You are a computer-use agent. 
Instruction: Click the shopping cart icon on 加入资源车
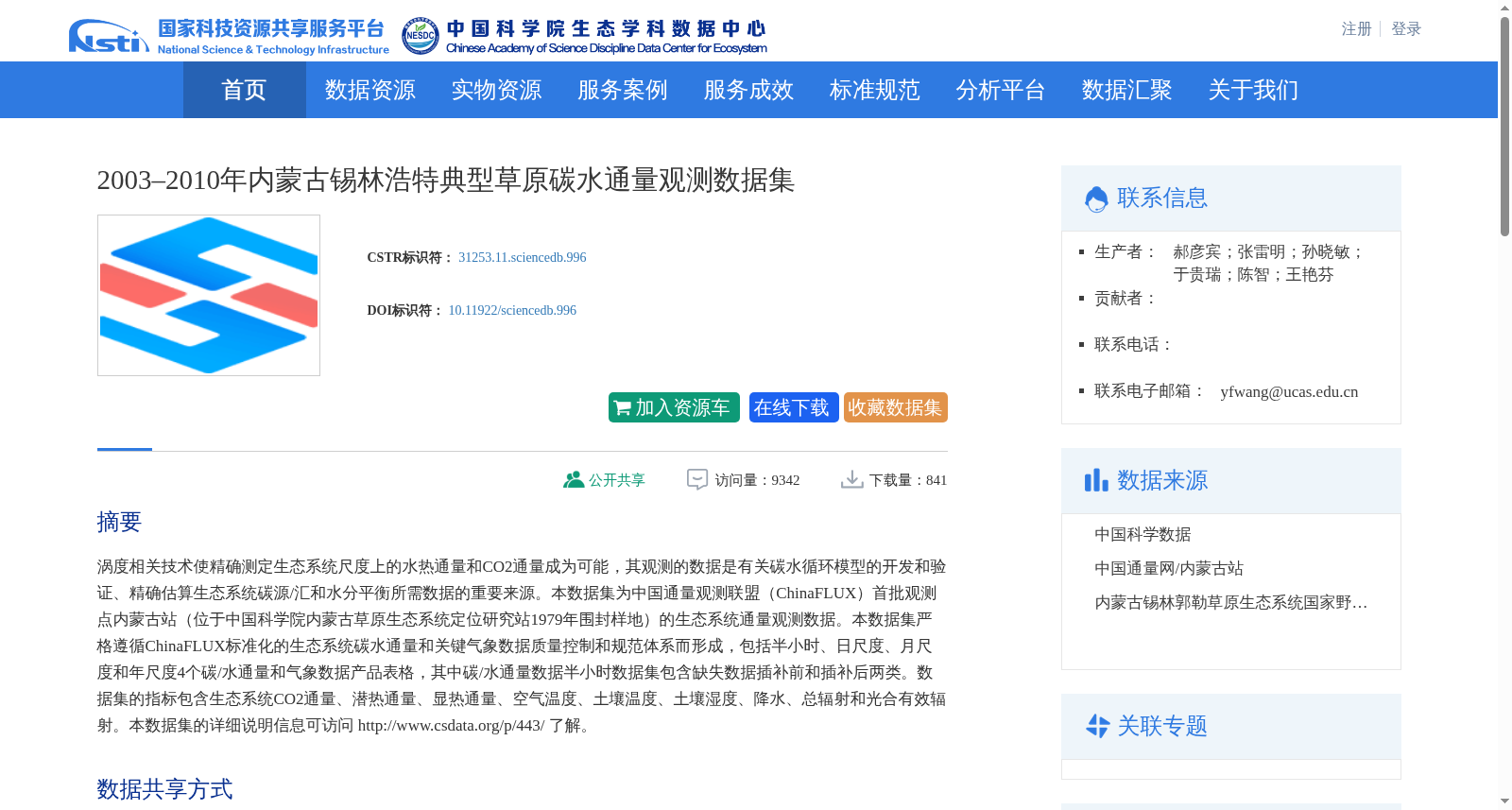pyautogui.click(x=622, y=408)
